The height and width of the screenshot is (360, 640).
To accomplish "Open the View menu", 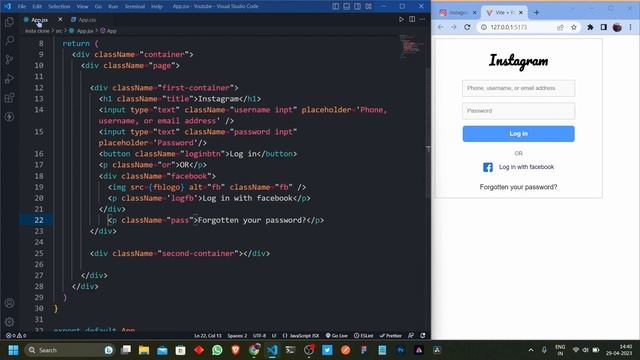I will [x=82, y=7].
